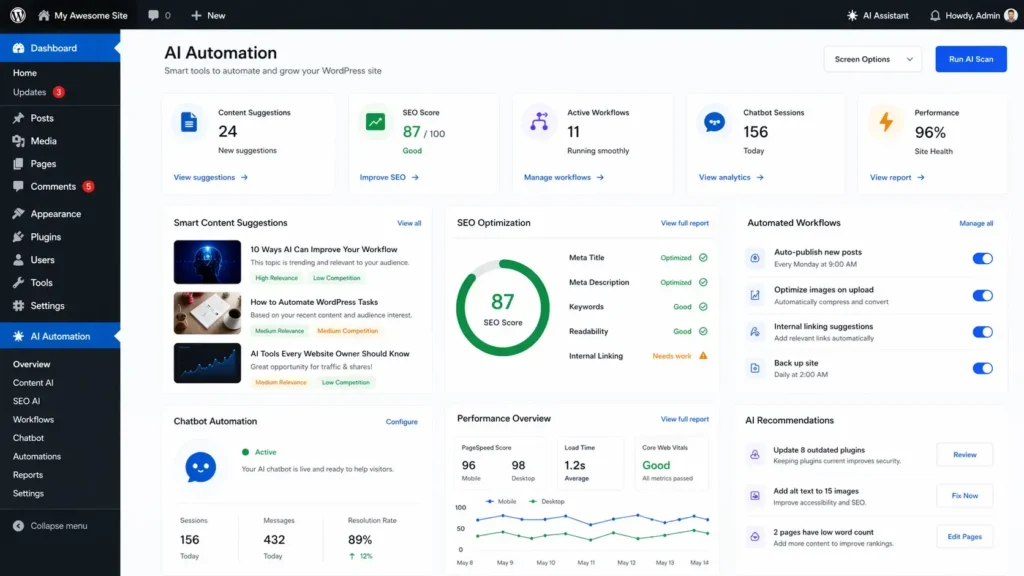Image resolution: width=1024 pixels, height=576 pixels.
Task: Open the AI Assistant sparkle icon
Action: point(852,15)
